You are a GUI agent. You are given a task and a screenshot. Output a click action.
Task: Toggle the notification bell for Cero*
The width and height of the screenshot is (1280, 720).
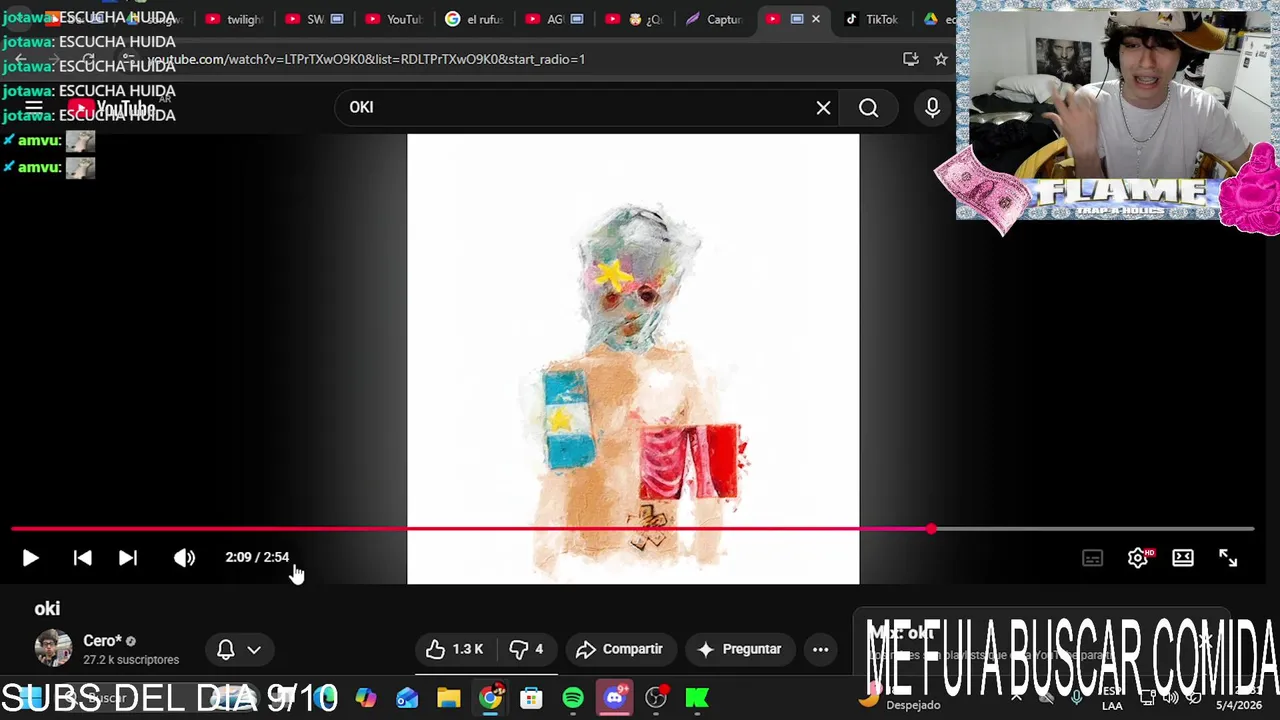tap(226, 649)
